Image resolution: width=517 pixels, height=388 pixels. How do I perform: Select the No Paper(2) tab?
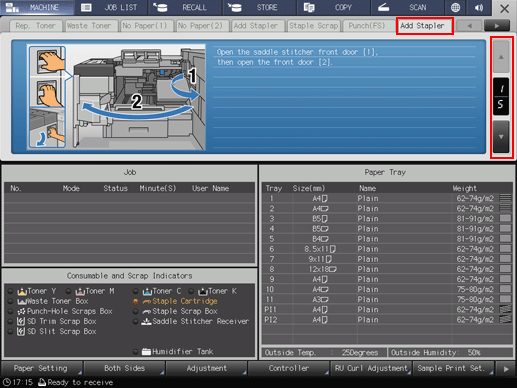tap(203, 26)
